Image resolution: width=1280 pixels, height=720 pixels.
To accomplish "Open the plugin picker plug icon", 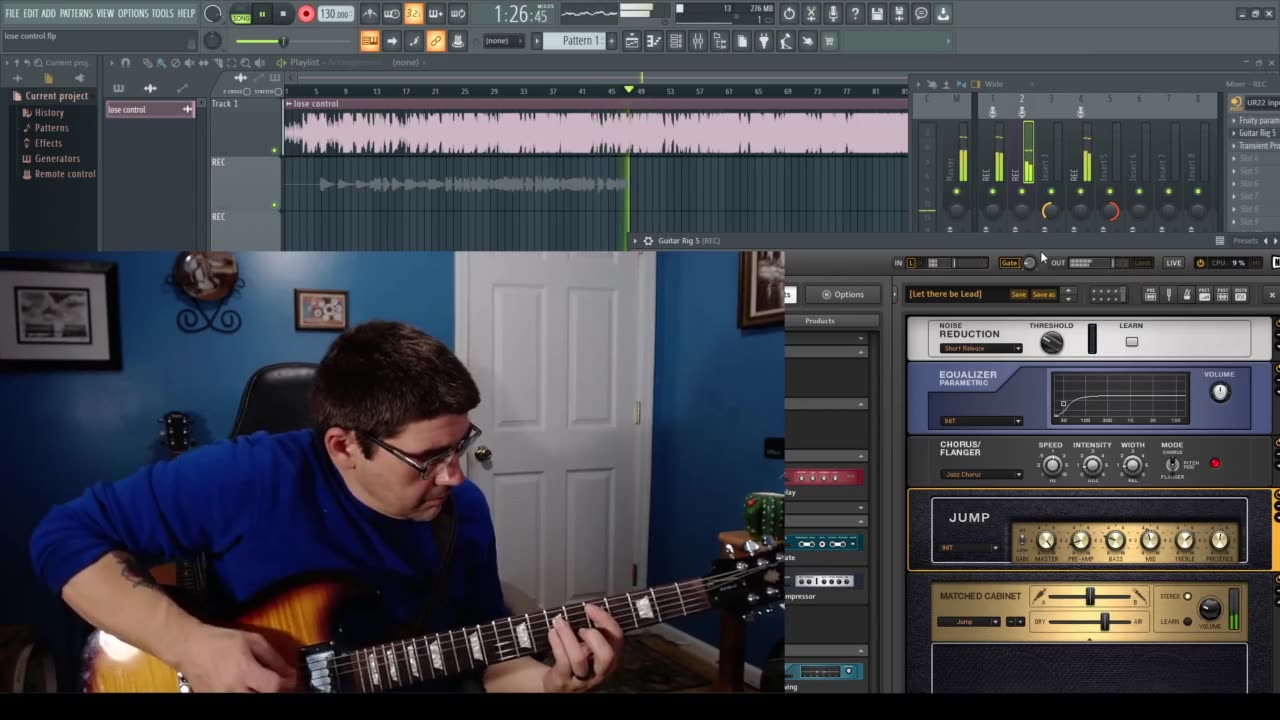I will point(763,41).
